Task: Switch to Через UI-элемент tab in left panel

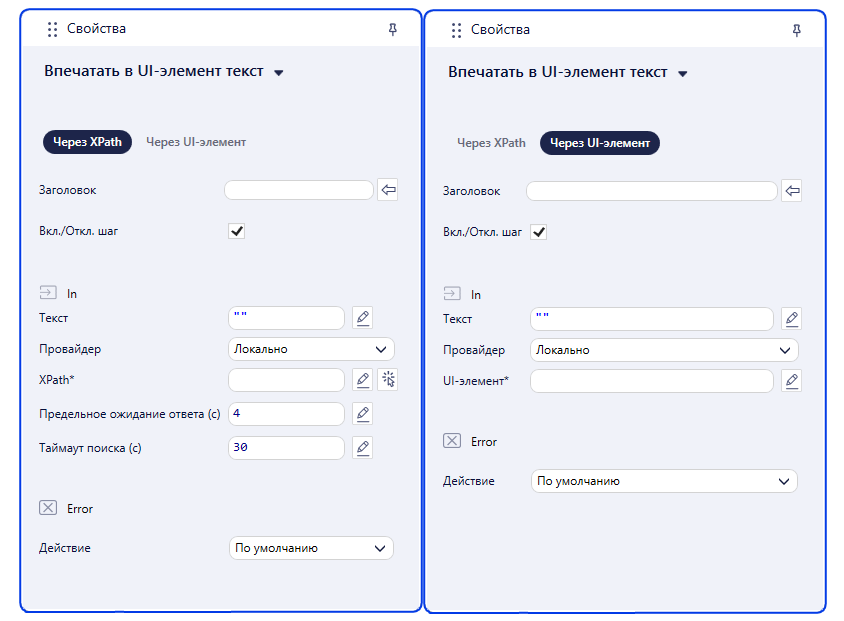Action: (196, 142)
